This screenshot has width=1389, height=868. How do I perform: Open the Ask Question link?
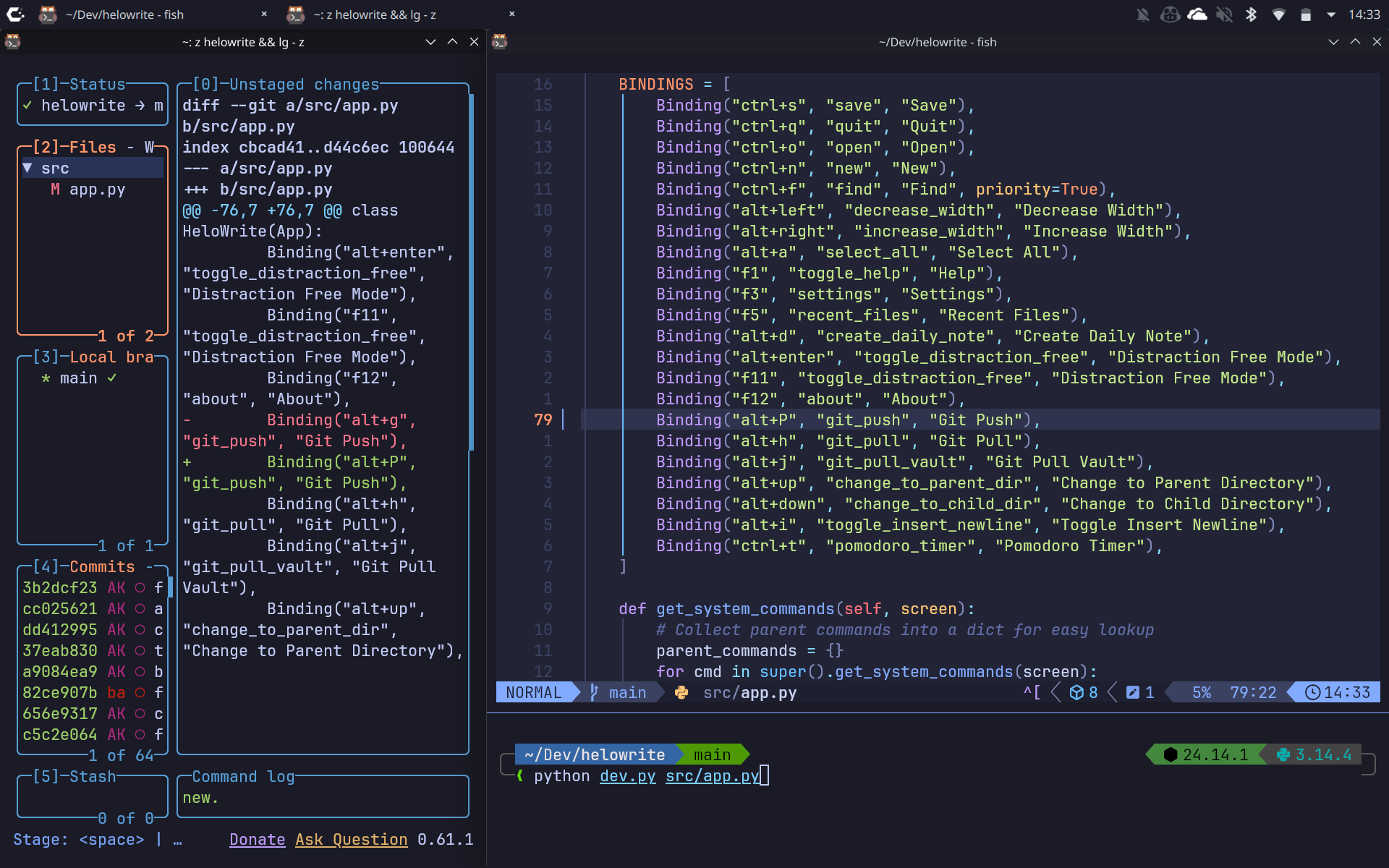tap(352, 840)
